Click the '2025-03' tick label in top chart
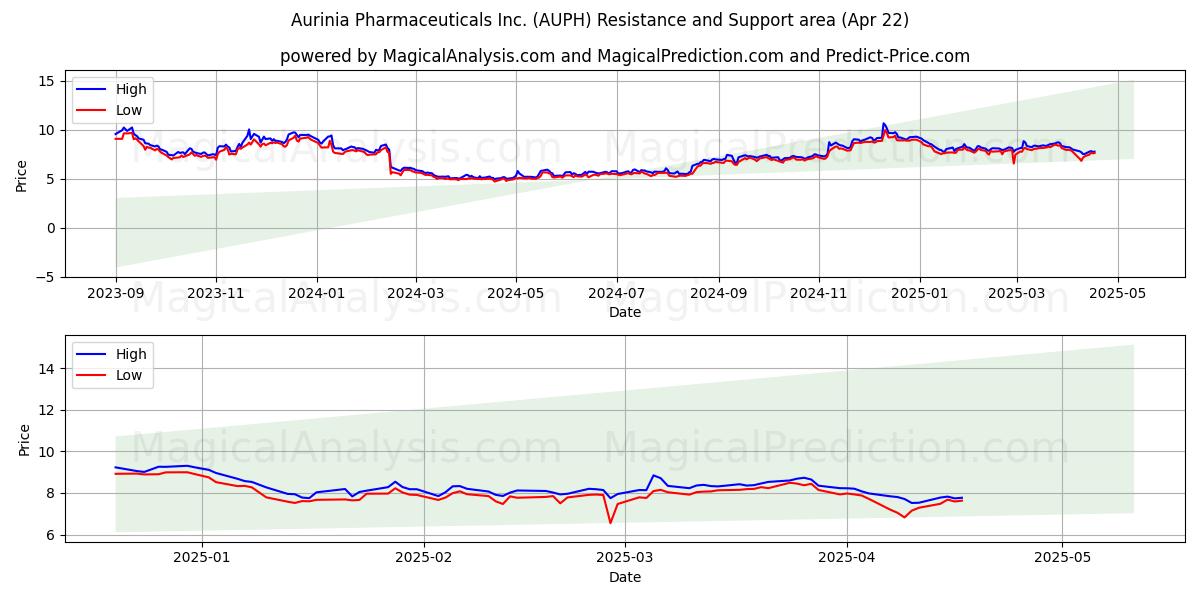Image resolution: width=1200 pixels, height=600 pixels. tap(1017, 294)
